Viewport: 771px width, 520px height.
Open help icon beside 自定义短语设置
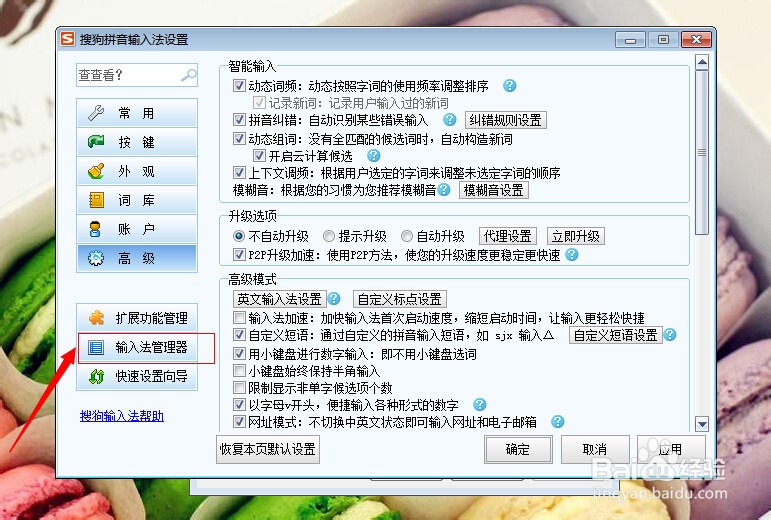point(670,335)
